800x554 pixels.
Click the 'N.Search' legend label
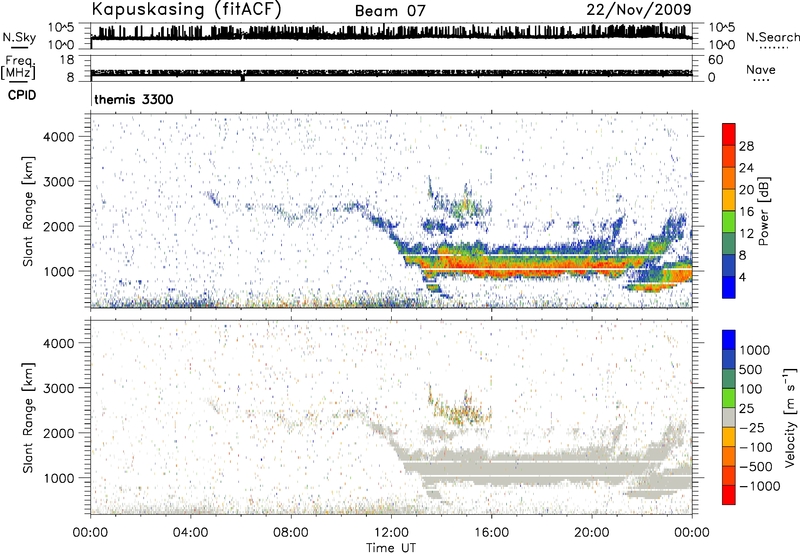point(772,37)
